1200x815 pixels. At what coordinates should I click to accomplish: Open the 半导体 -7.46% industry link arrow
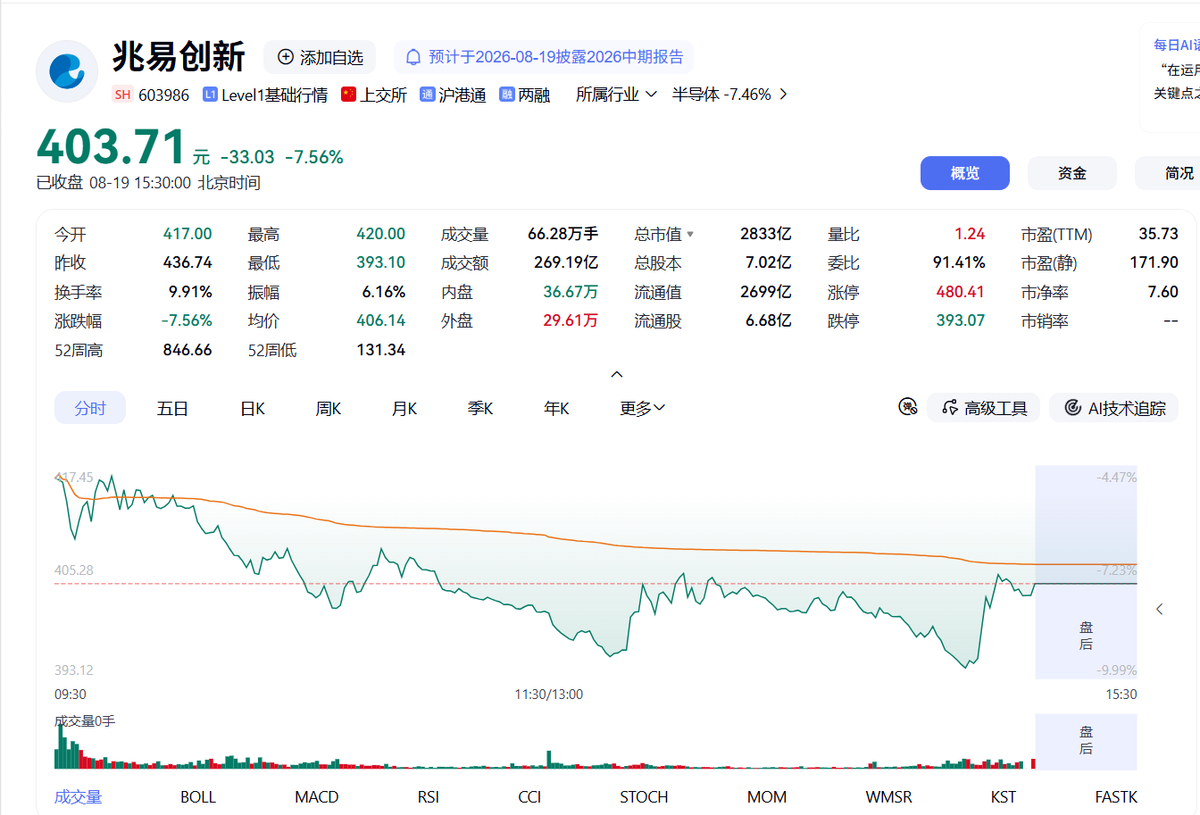pyautogui.click(x=783, y=94)
